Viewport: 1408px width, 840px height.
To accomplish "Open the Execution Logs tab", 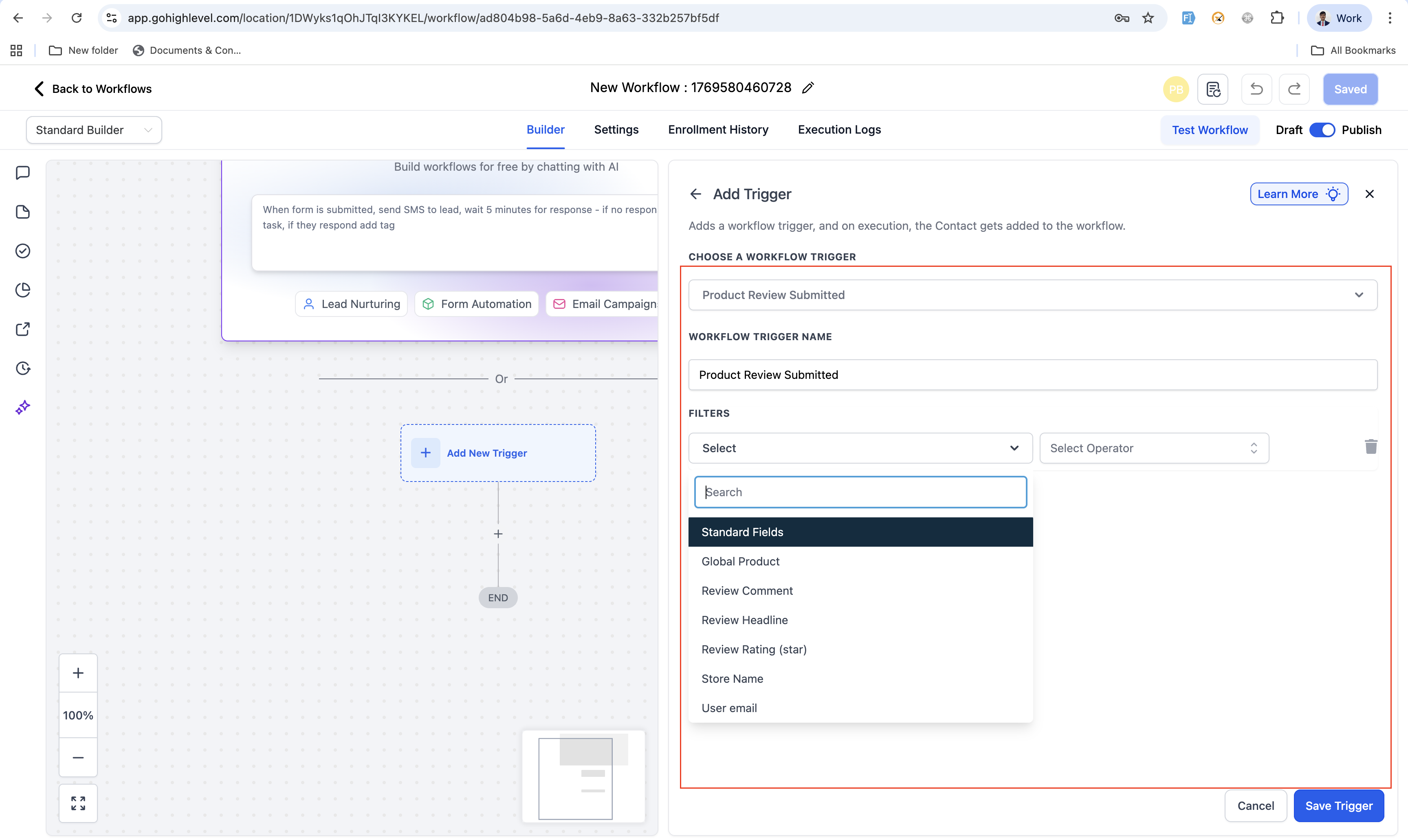I will pyautogui.click(x=839, y=130).
